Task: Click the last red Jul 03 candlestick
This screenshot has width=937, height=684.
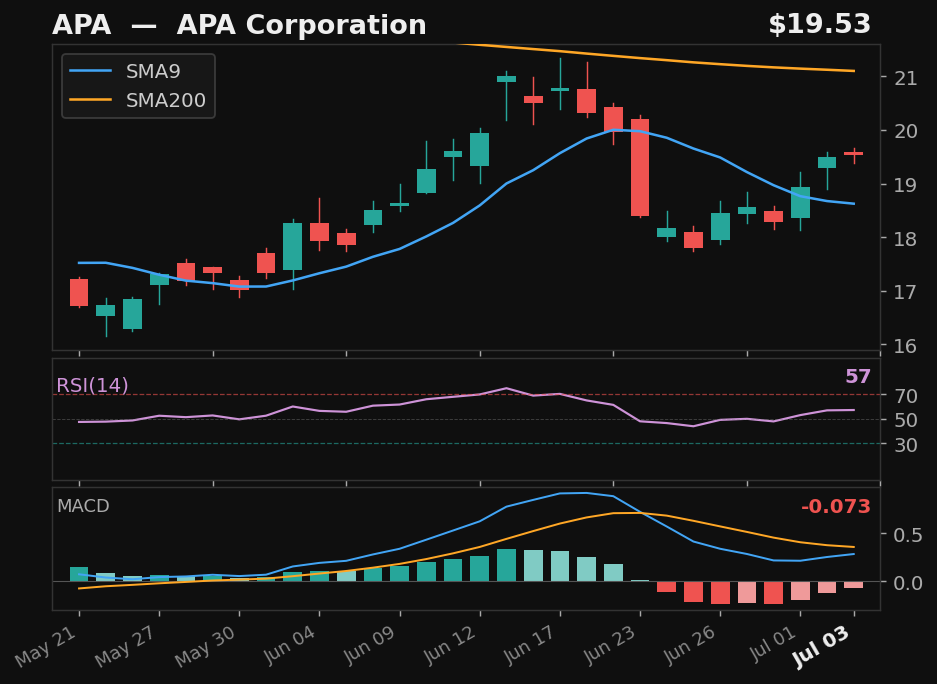Action: (x=853, y=154)
